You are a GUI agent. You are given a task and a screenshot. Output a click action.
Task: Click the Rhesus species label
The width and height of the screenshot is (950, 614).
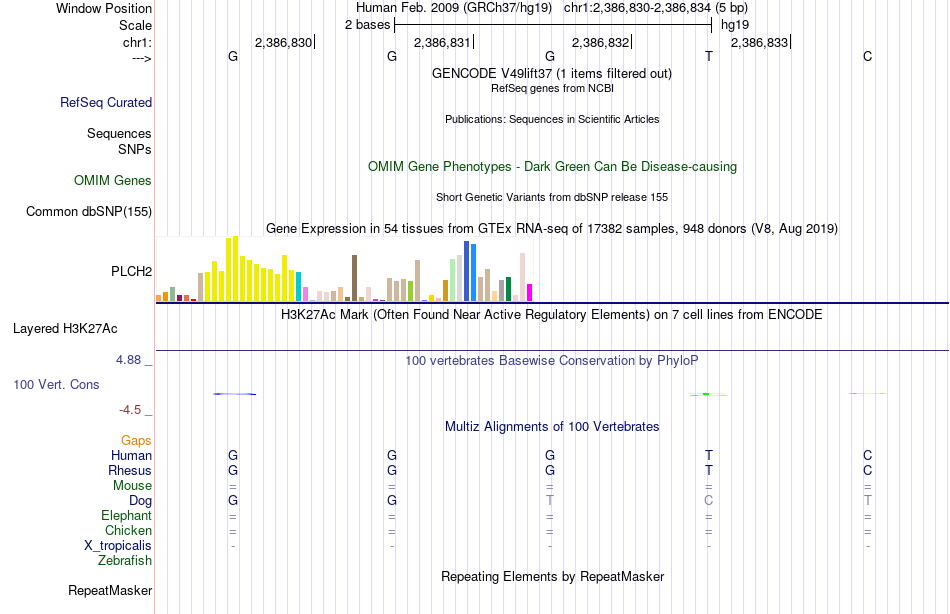[130, 471]
